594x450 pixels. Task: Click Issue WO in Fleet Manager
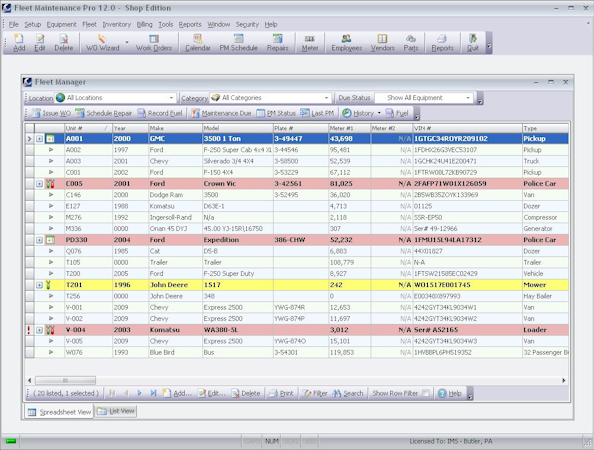tap(51, 113)
